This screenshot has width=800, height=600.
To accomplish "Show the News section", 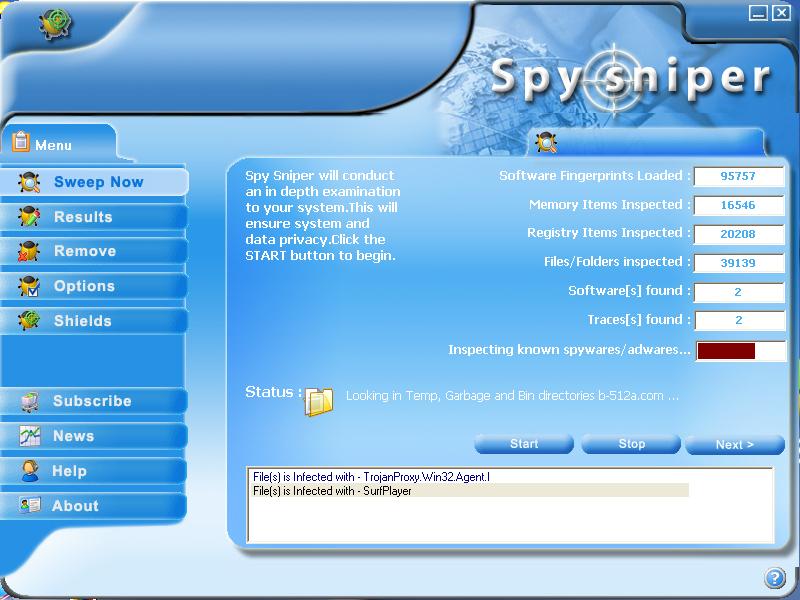I will (x=93, y=436).
